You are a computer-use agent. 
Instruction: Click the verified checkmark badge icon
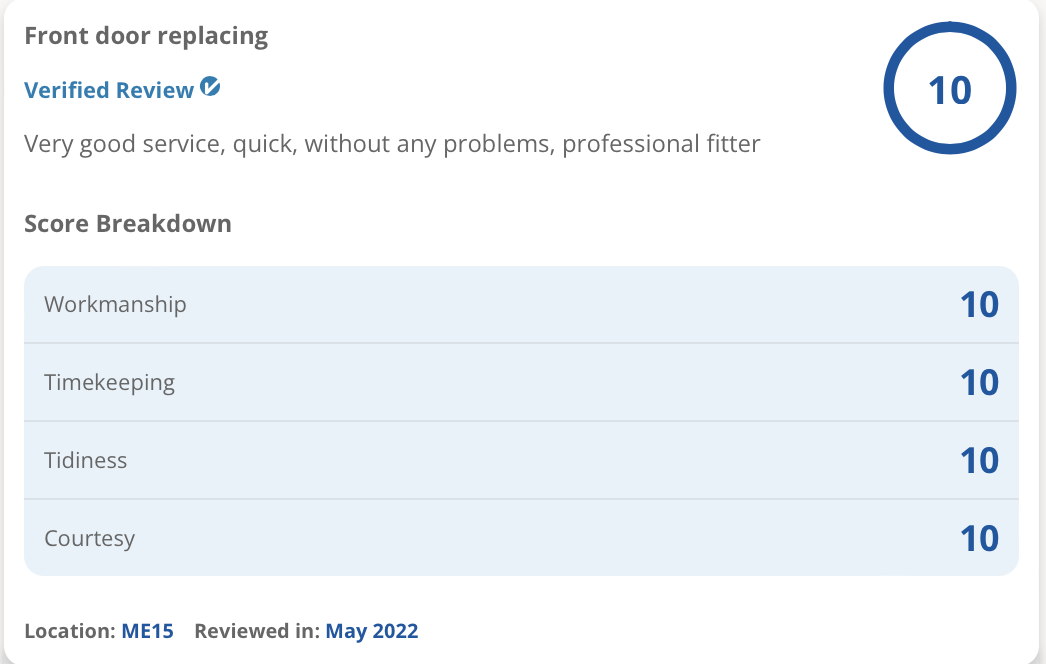click(210, 87)
